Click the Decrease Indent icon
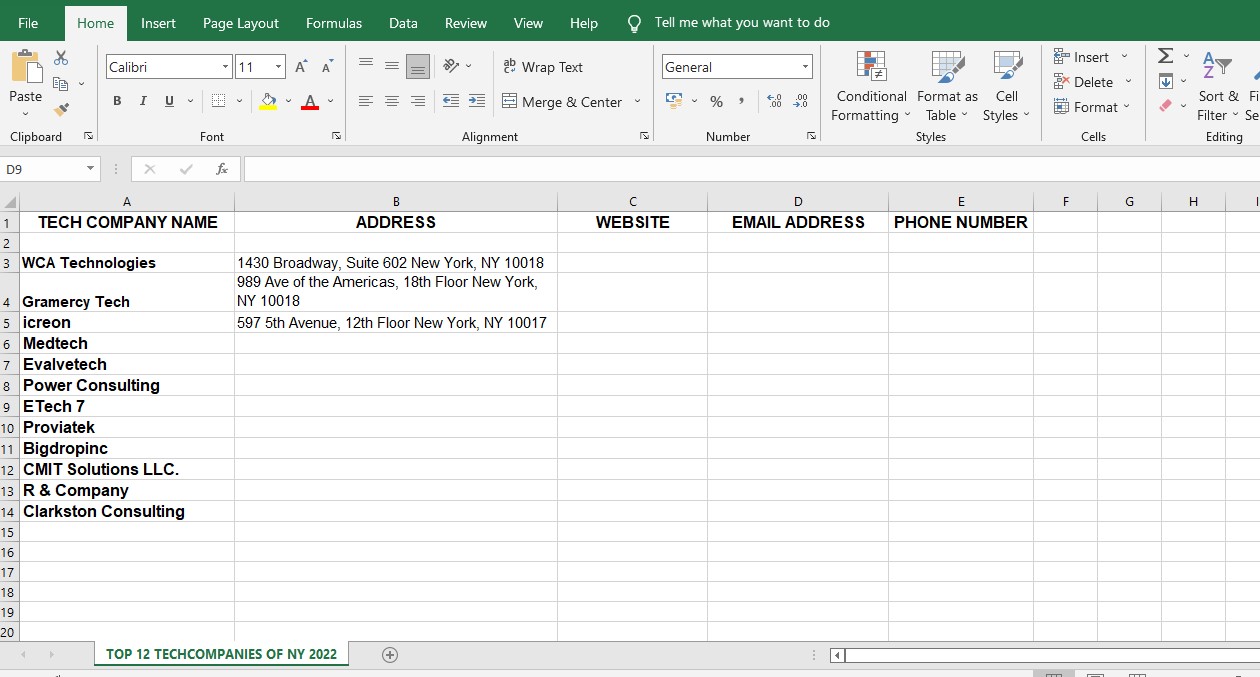Image resolution: width=1260 pixels, height=677 pixels. (451, 101)
